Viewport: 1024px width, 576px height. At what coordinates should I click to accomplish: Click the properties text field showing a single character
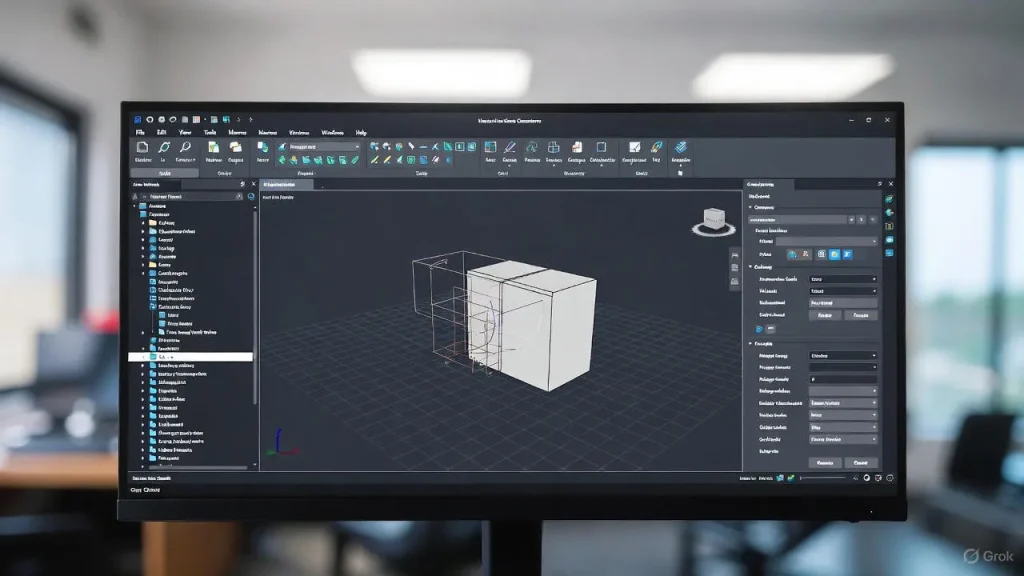click(842, 379)
